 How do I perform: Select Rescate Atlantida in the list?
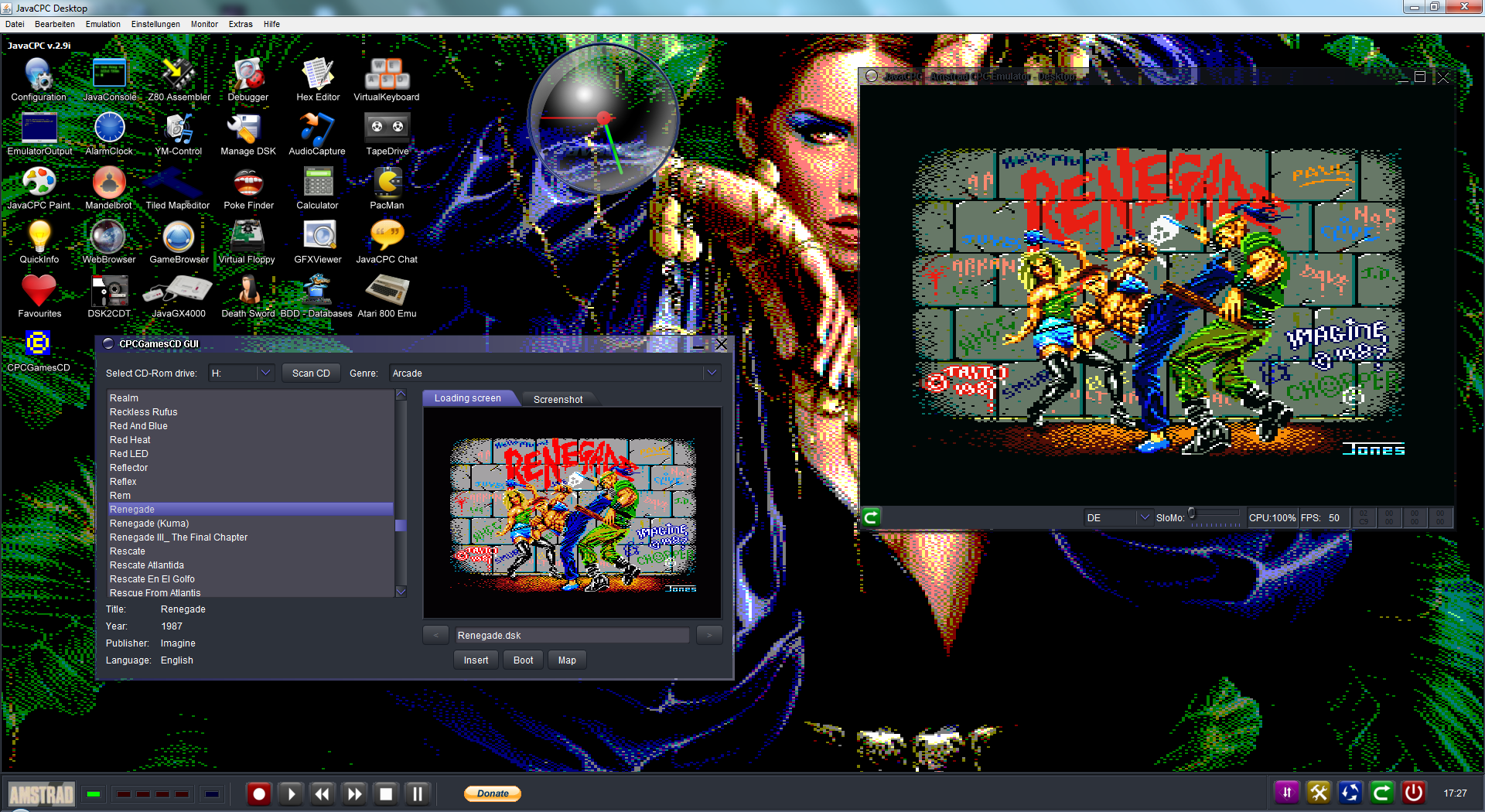pos(251,565)
